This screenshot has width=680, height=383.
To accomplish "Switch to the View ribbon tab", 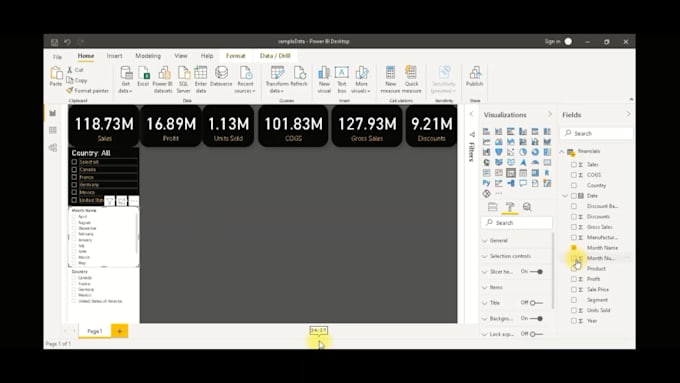I will point(181,56).
